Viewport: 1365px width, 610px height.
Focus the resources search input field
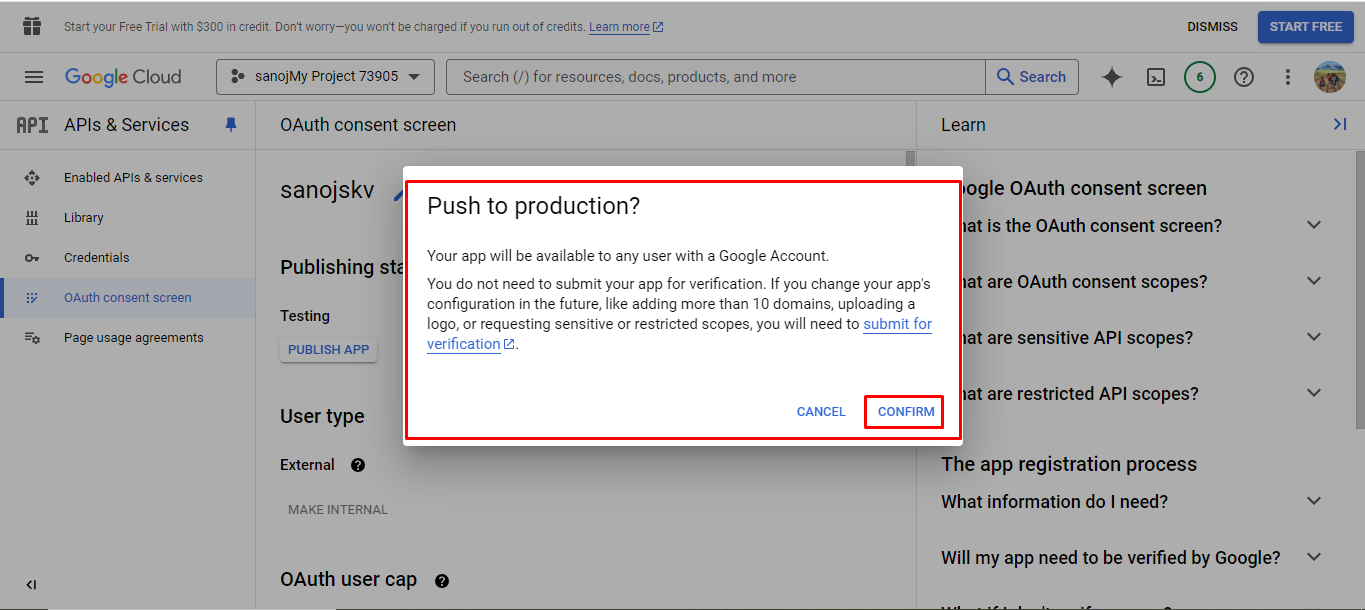point(716,77)
